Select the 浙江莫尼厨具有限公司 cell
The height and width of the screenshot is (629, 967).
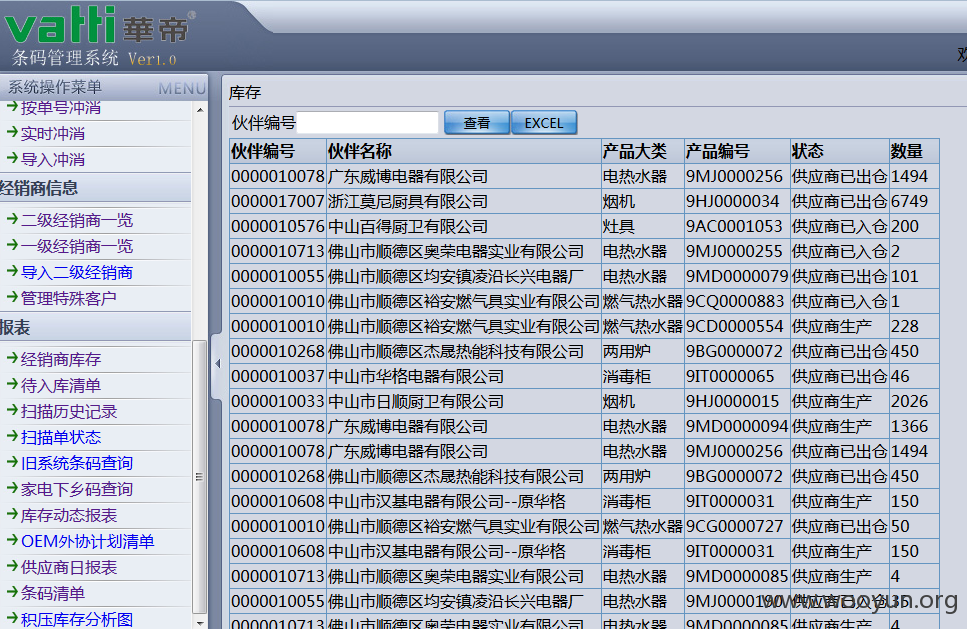pos(464,202)
